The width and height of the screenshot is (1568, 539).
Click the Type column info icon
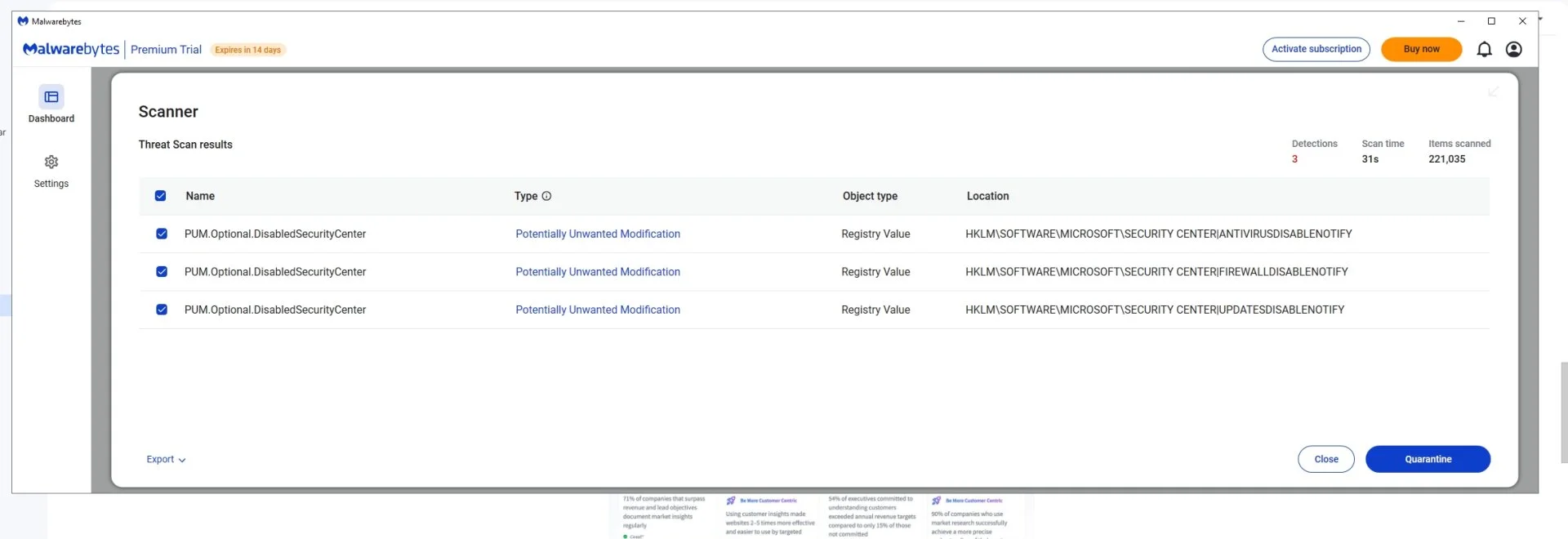pos(546,196)
